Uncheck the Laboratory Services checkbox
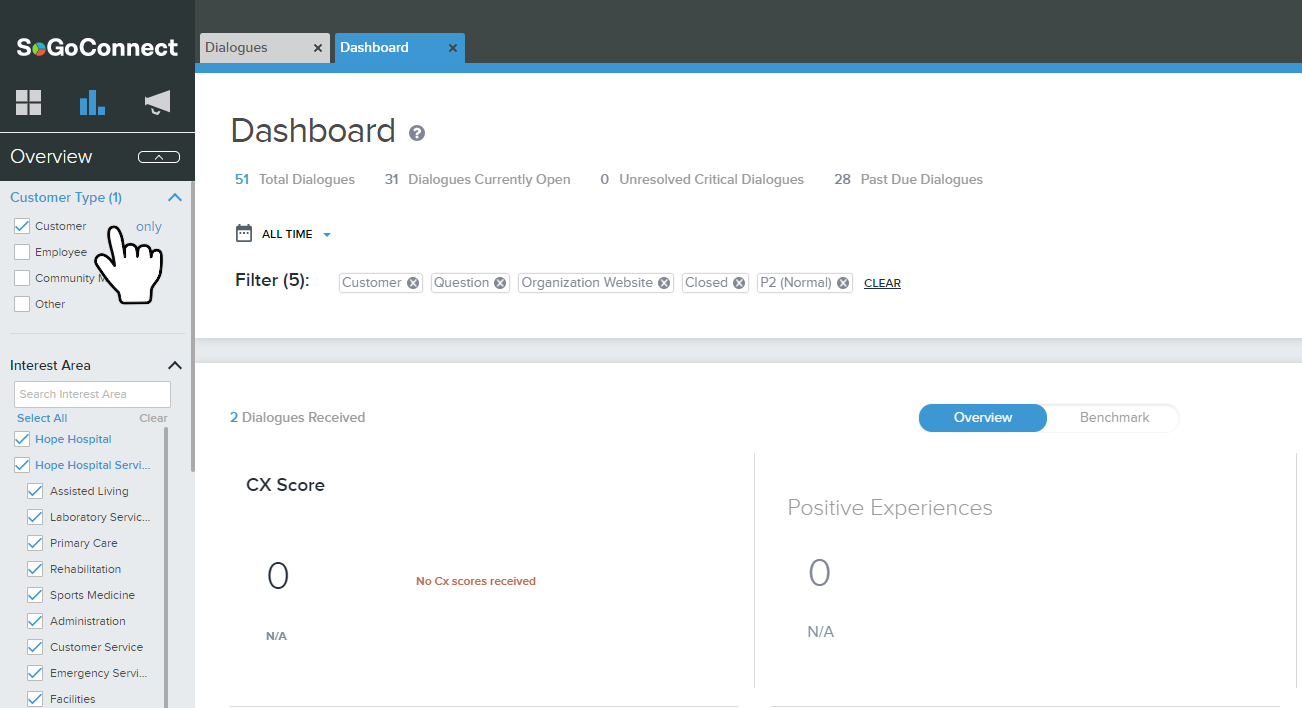The height and width of the screenshot is (708, 1302). click(35, 517)
